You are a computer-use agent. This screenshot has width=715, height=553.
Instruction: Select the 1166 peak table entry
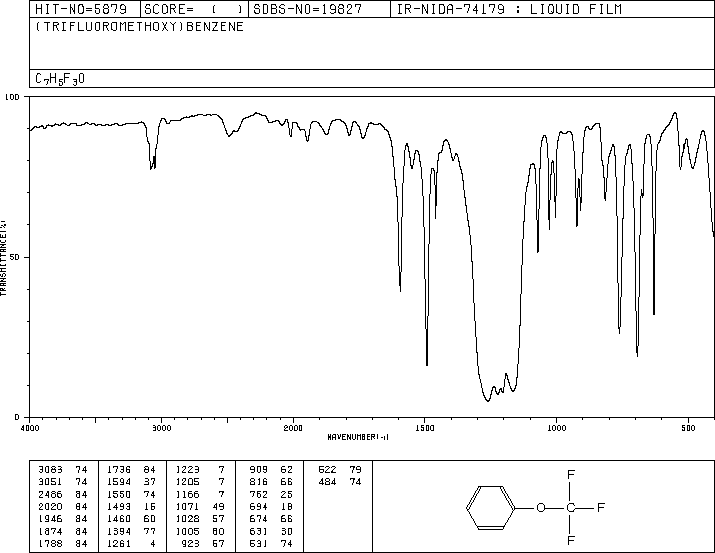click(x=200, y=494)
